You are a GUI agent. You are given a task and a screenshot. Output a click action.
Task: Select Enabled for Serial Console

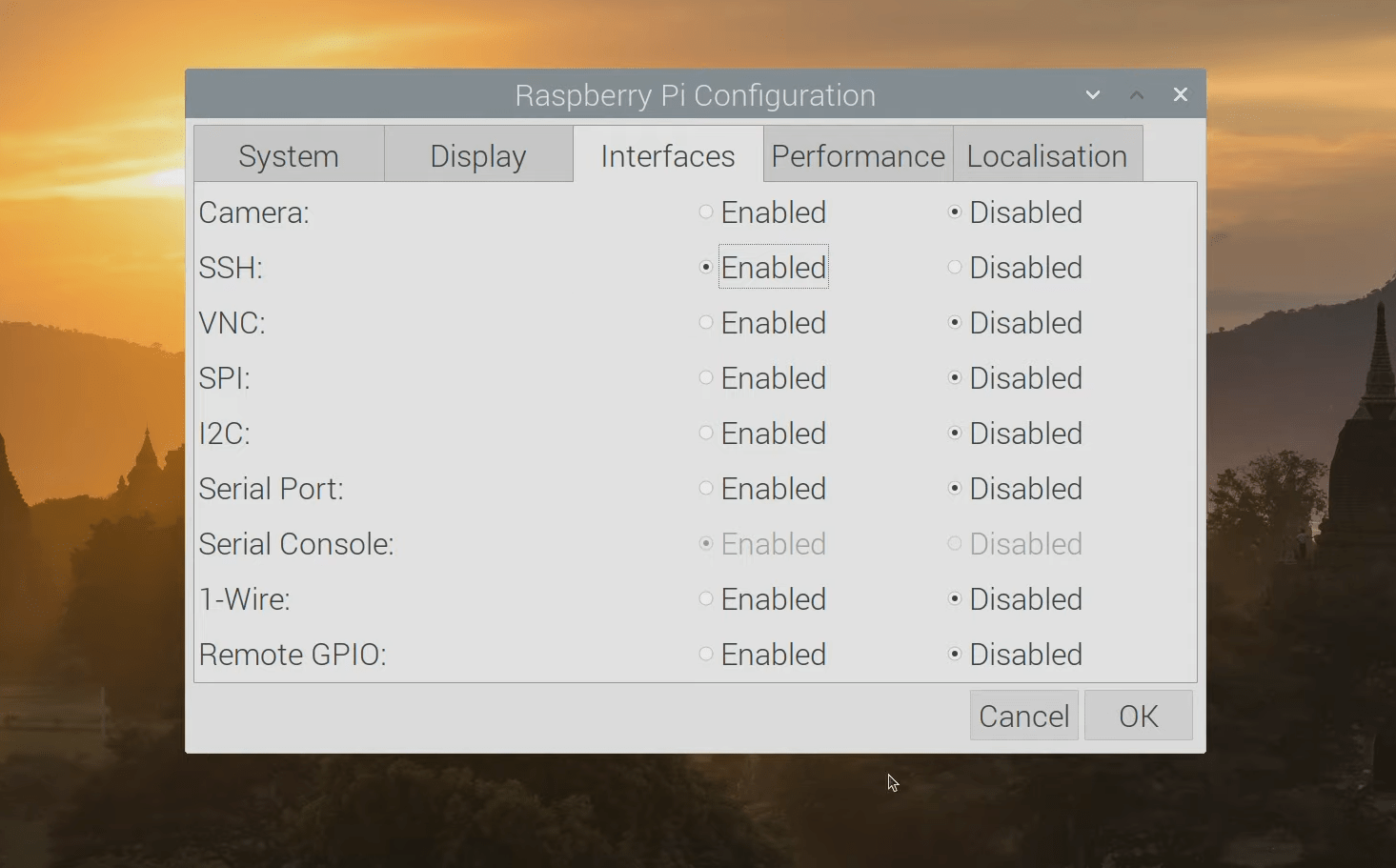[x=762, y=544]
